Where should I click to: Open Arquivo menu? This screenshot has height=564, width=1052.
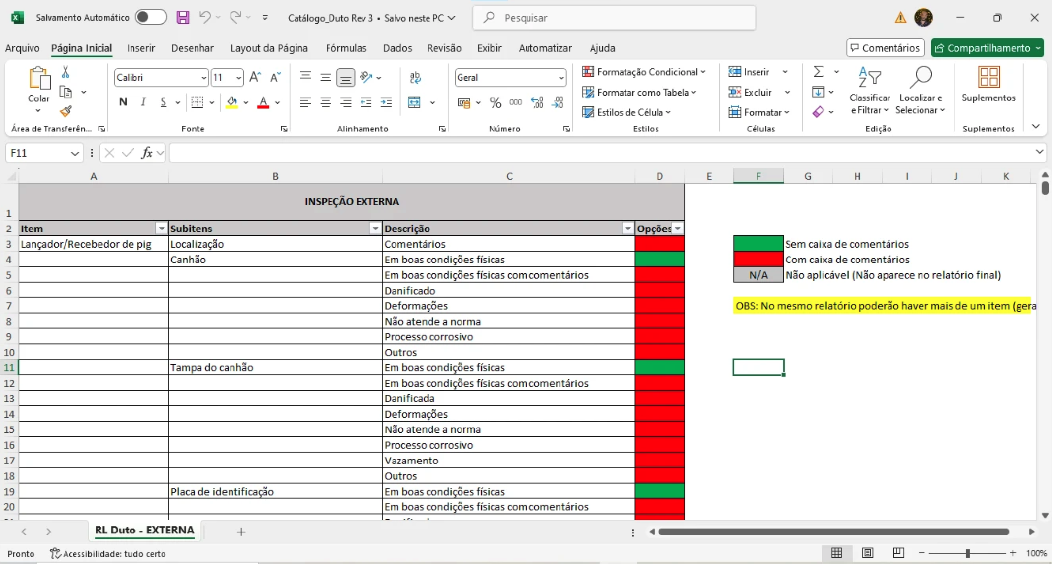tap(22, 48)
